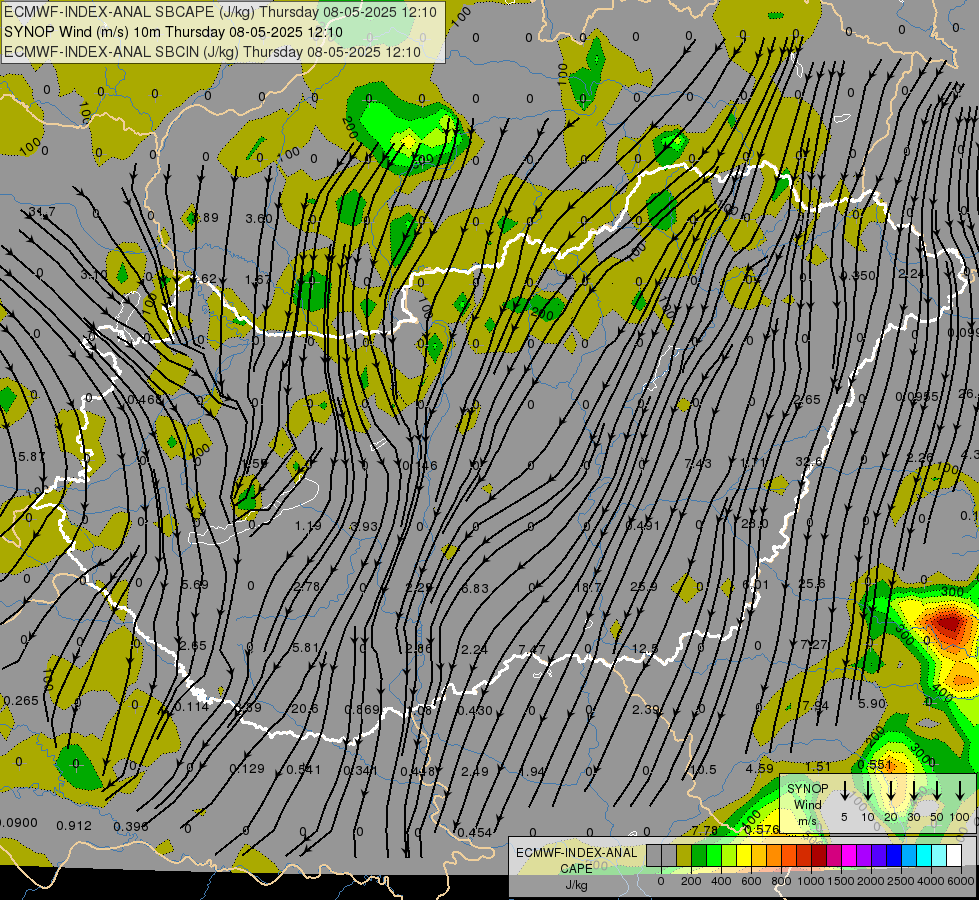The height and width of the screenshot is (900, 979).
Task: Click the SBCIN value 25.6
Action: pos(812,583)
